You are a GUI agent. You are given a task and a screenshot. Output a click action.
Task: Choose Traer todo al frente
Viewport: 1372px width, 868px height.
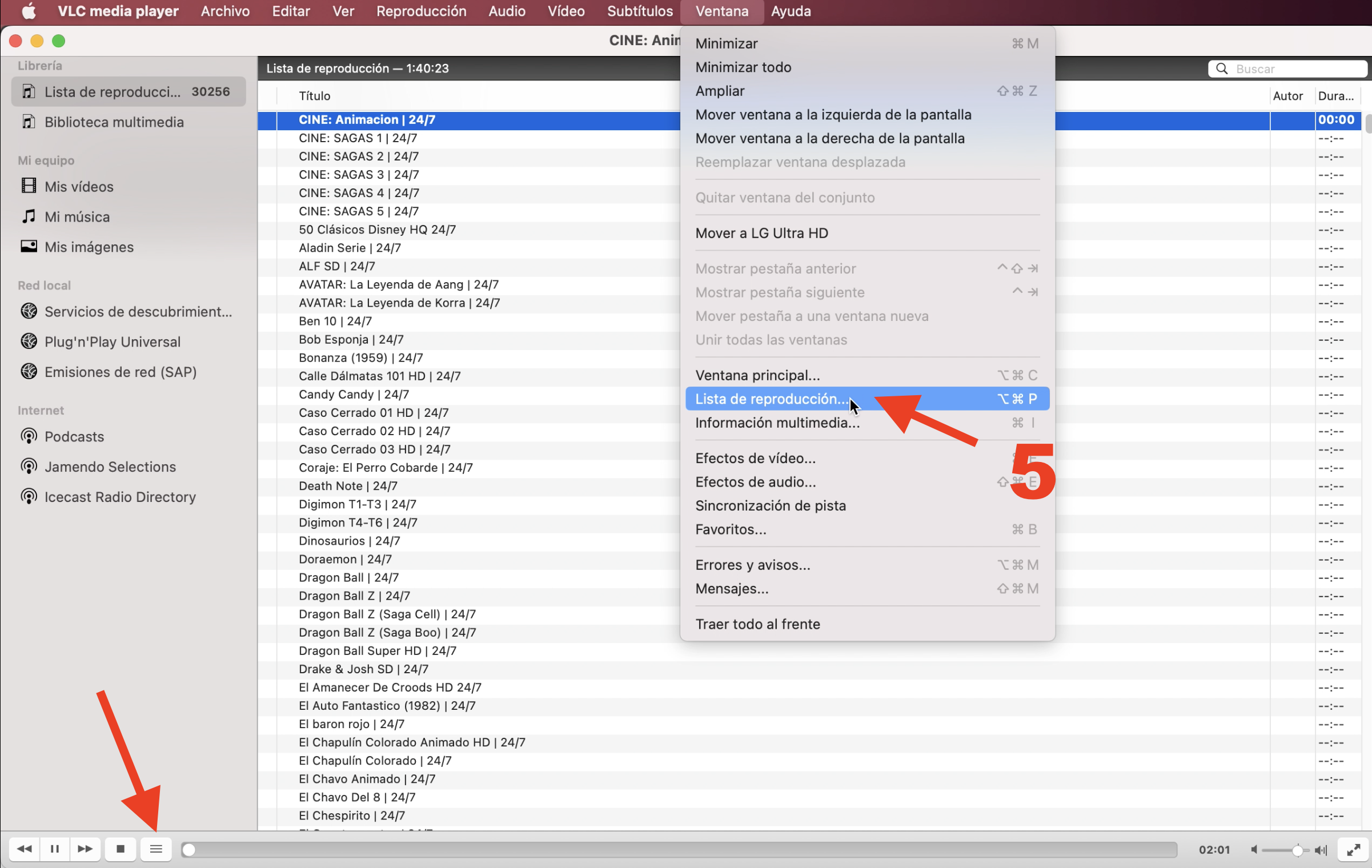(867, 624)
